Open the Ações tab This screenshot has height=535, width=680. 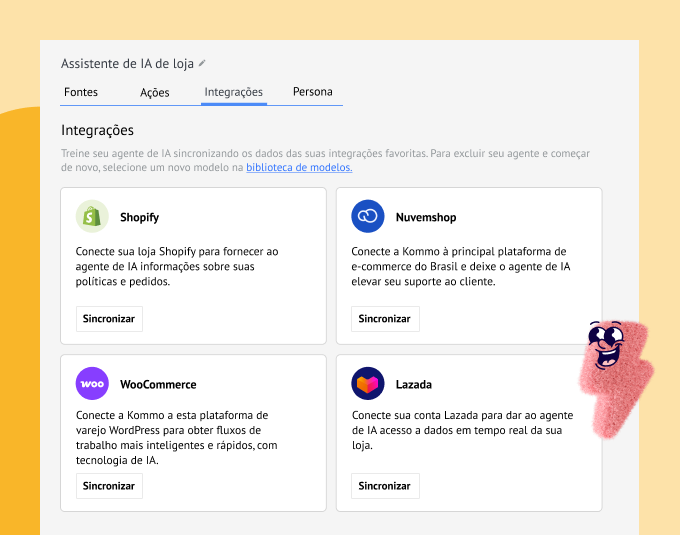tap(155, 92)
